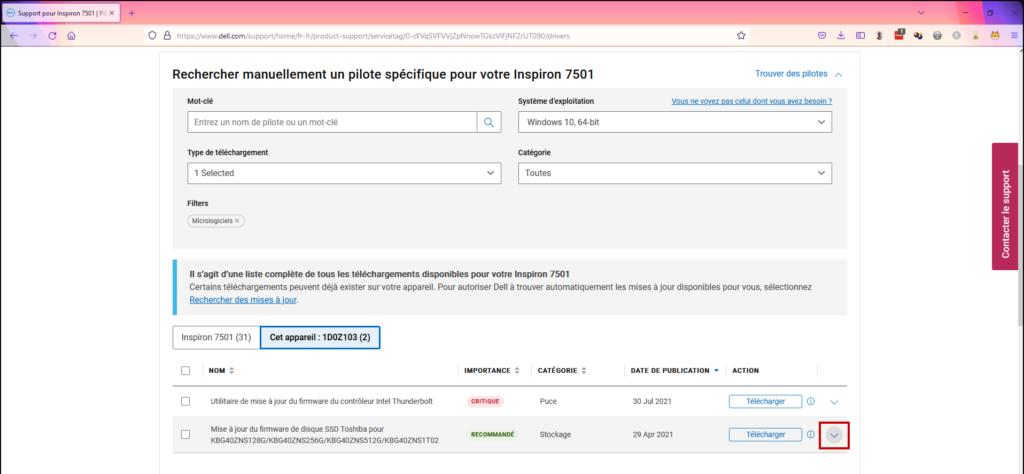This screenshot has width=1024, height=474.
Task: Open the Pocket save icon
Action: point(822,36)
